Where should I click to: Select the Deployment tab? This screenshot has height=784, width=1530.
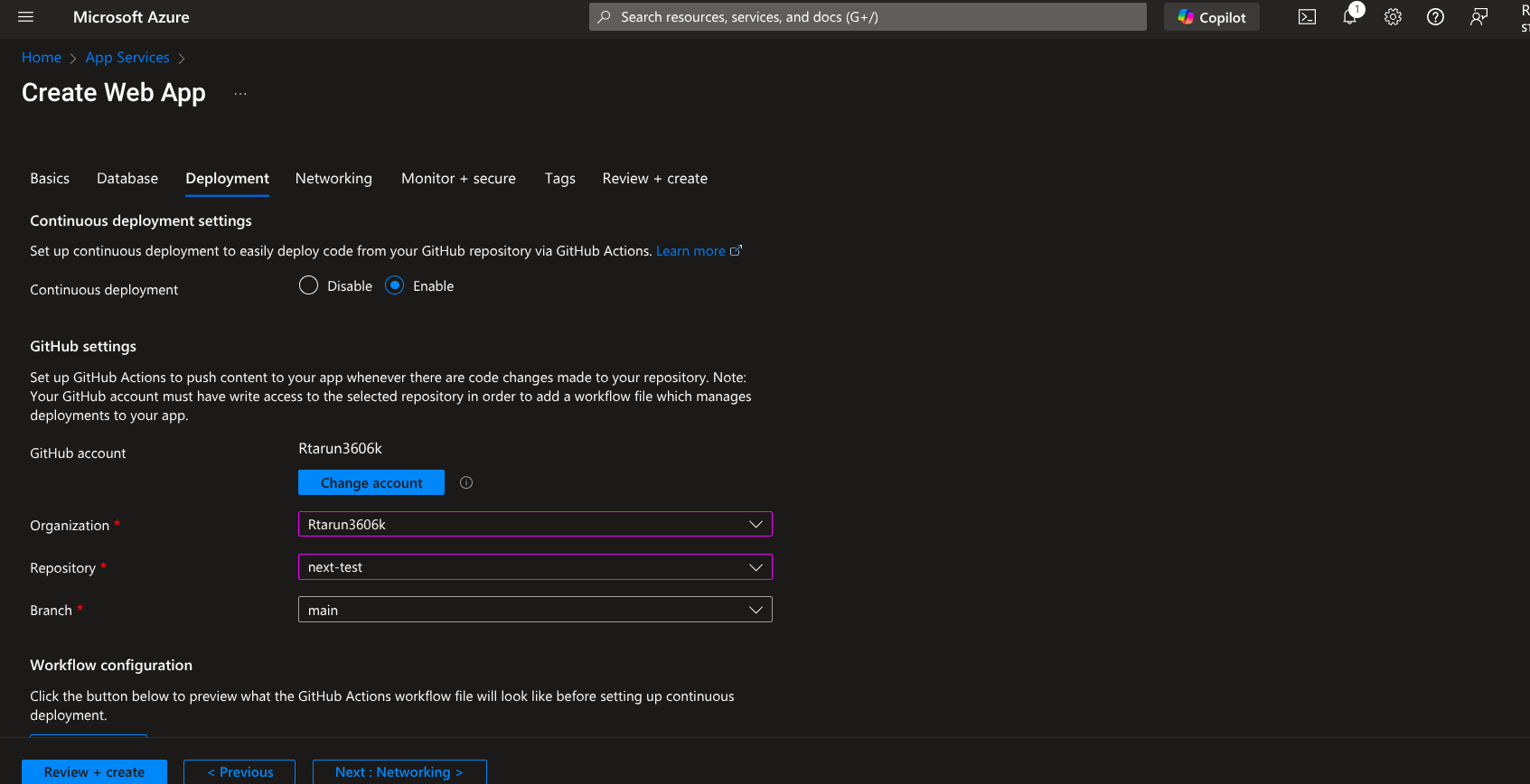click(x=228, y=179)
